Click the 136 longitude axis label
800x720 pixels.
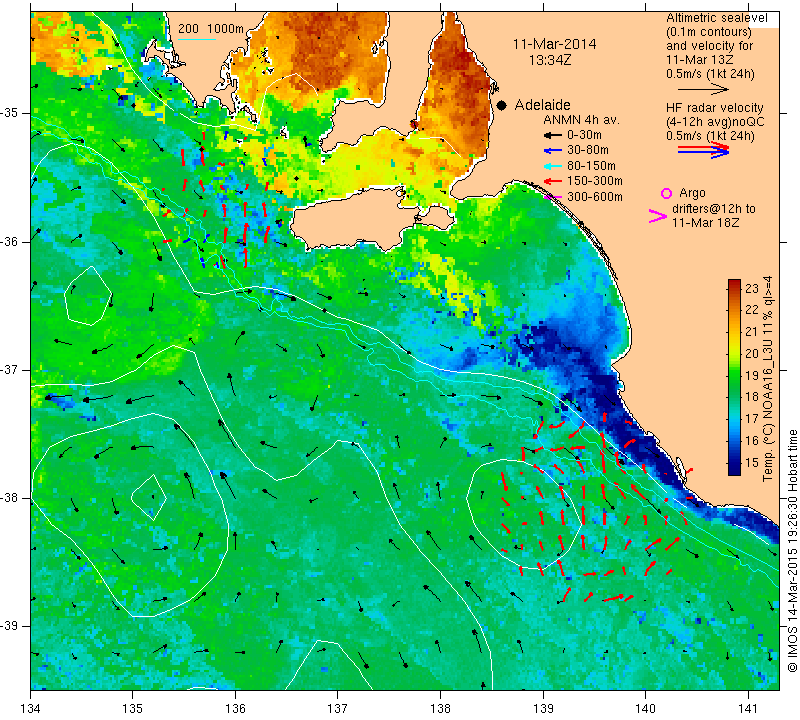pyautogui.click(x=235, y=709)
